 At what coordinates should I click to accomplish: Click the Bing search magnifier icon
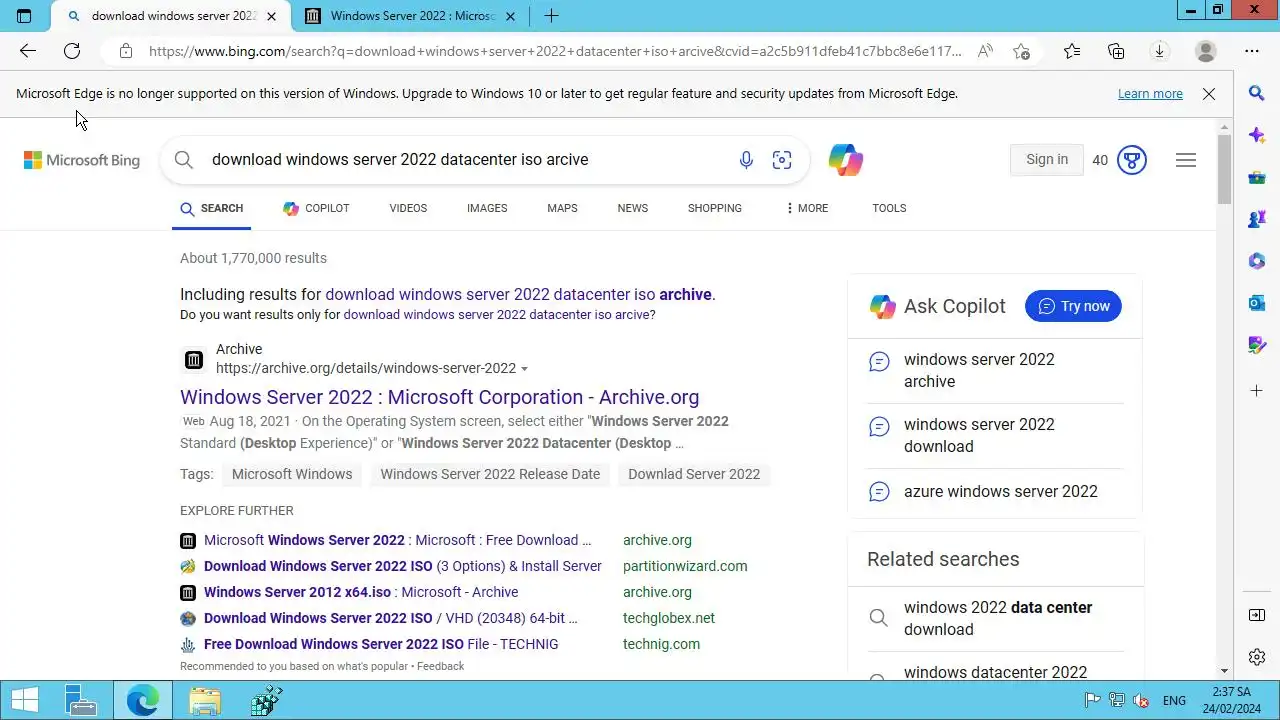(x=183, y=160)
